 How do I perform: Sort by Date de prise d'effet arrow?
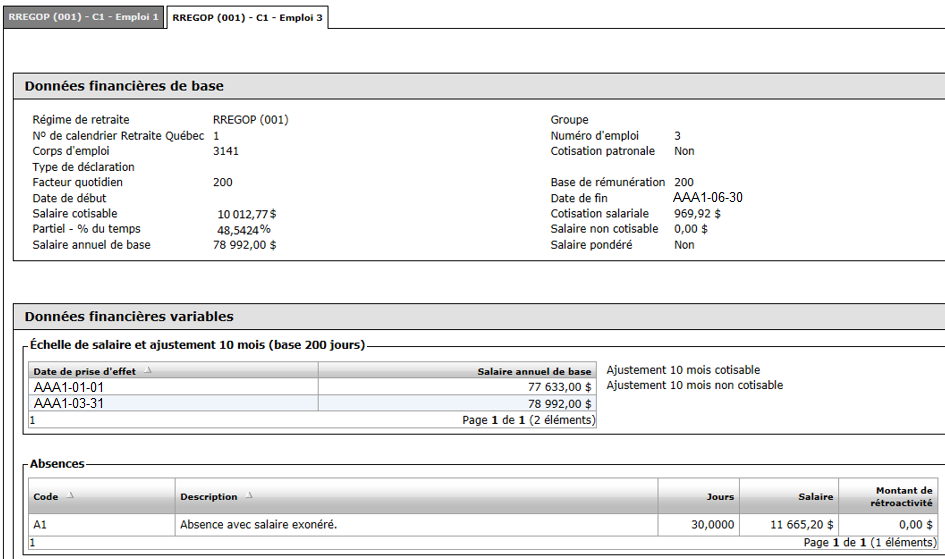pyautogui.click(x=148, y=370)
